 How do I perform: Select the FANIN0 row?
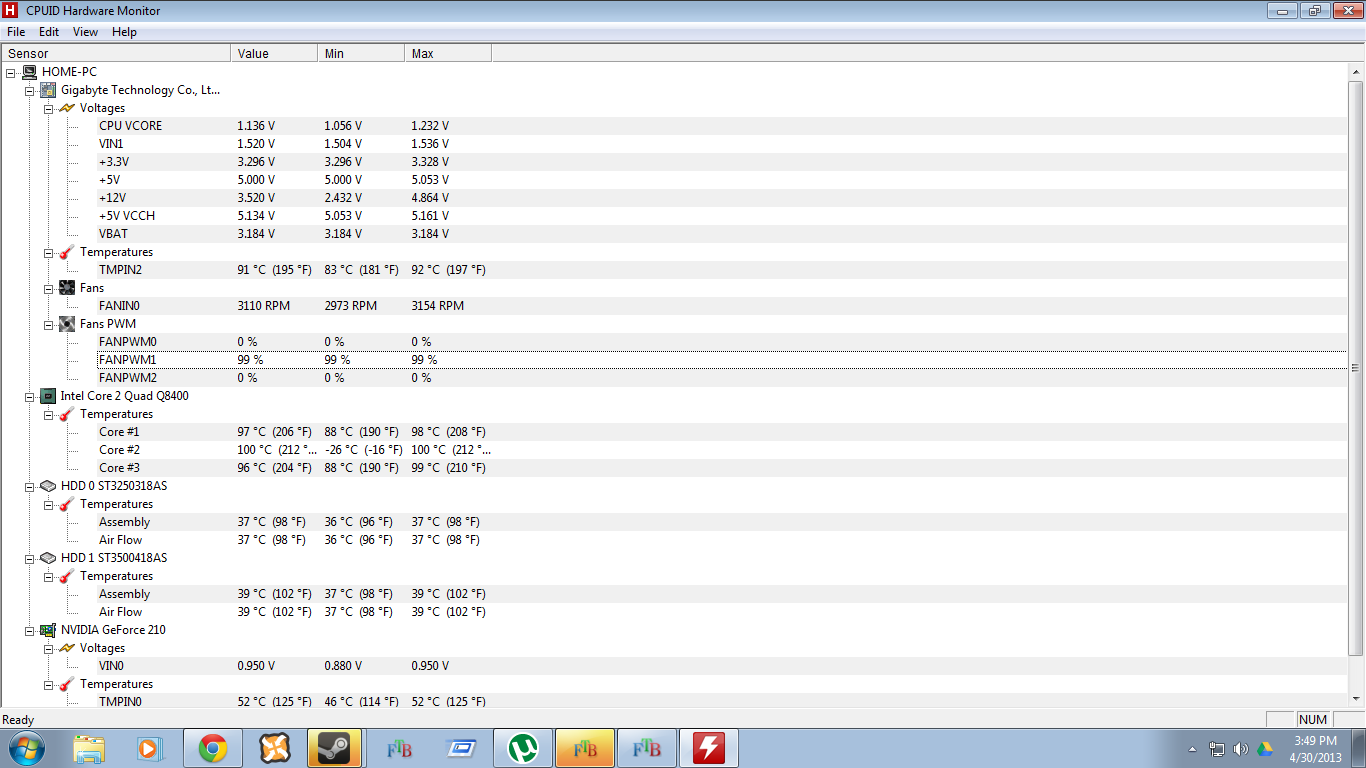(723, 306)
